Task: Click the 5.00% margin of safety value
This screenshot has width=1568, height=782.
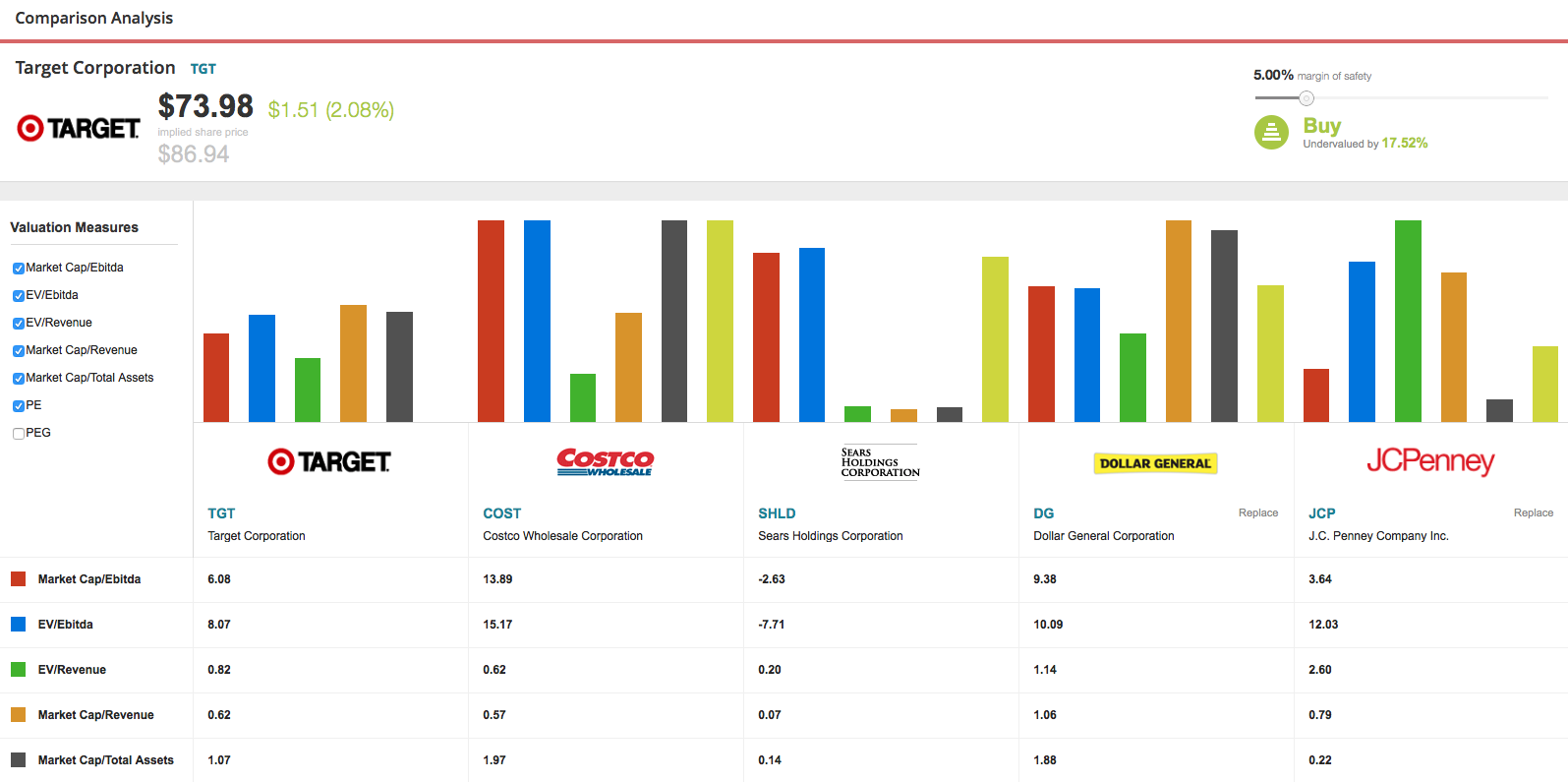Action: [1273, 75]
